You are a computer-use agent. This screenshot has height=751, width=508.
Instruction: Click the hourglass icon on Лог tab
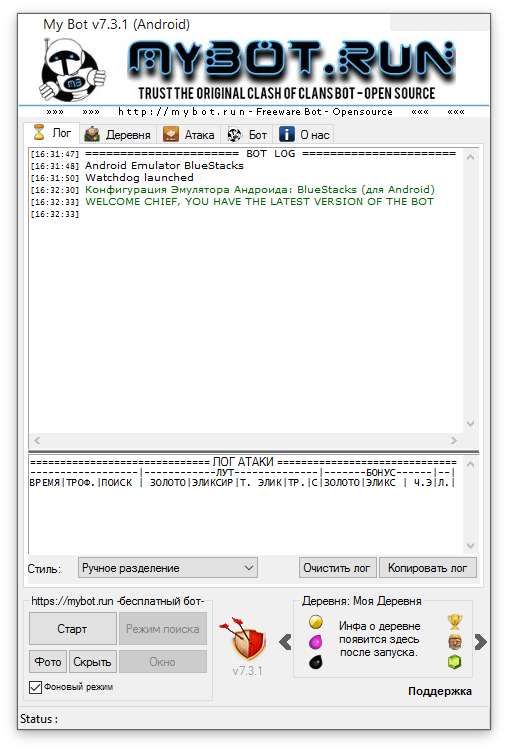pos(39,133)
